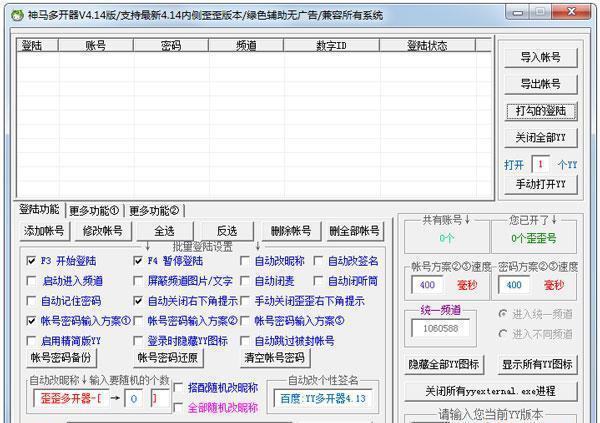Enable 自动闭麦 checkbox
Viewport: 600px width, 423px height.
(245, 281)
